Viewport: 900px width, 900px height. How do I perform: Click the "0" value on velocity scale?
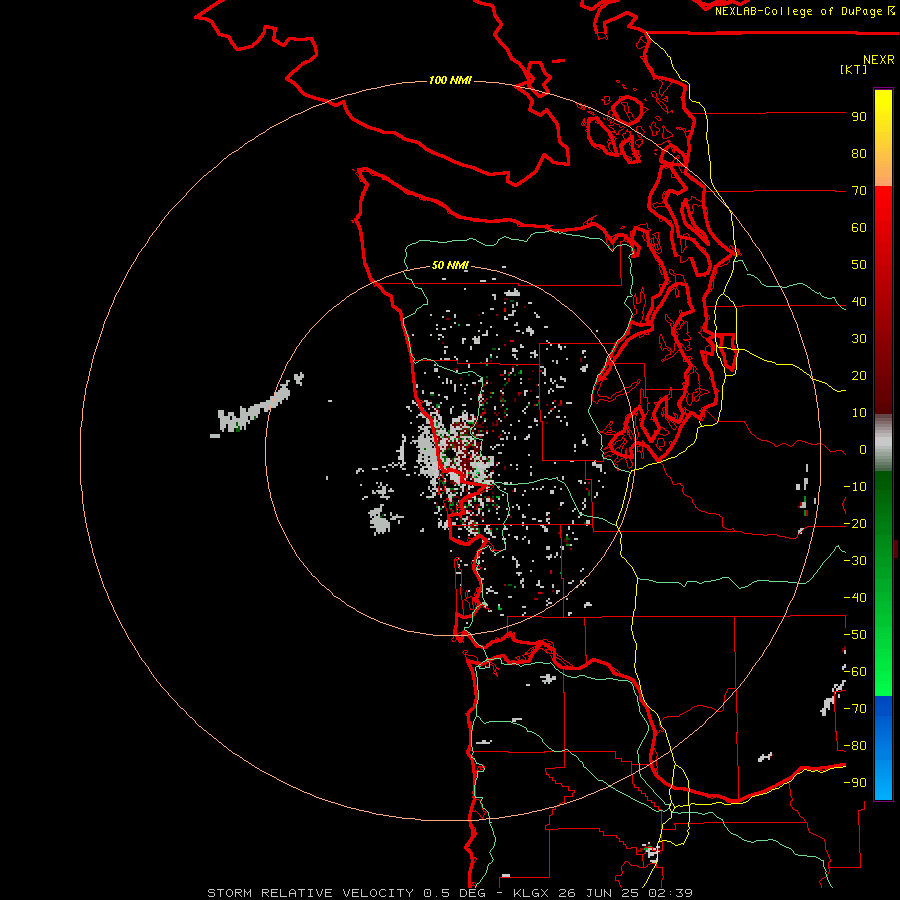[x=863, y=450]
